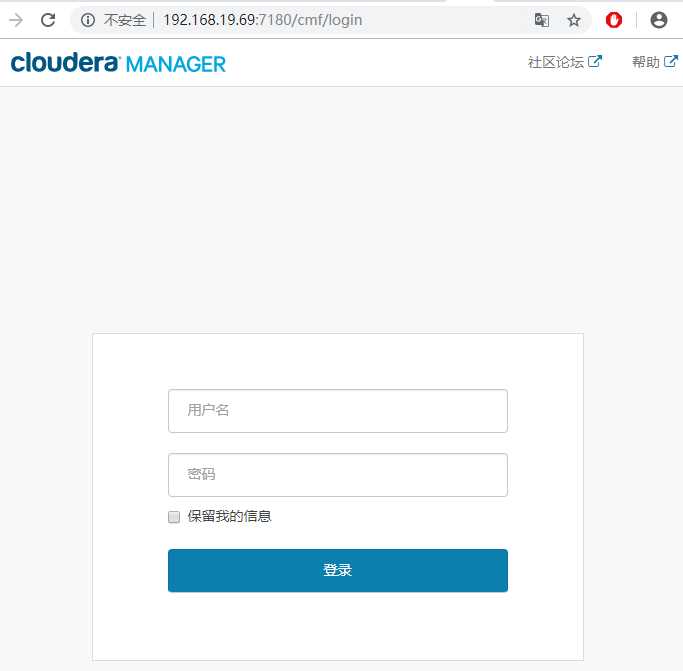
Task: Tick the 保留我的信息 checkbox
Action: point(174,517)
